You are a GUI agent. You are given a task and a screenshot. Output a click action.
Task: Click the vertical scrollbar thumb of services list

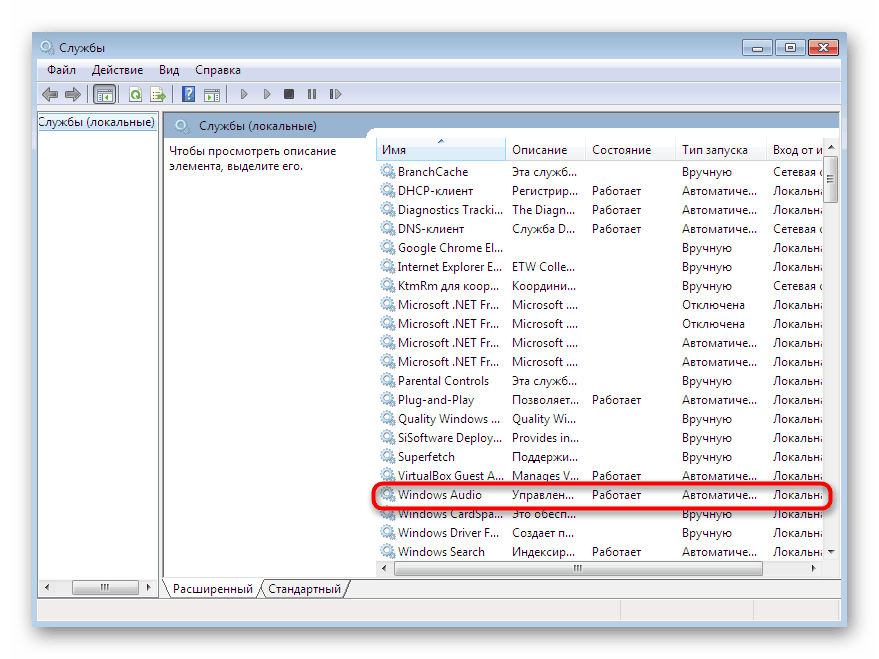pyautogui.click(x=831, y=179)
